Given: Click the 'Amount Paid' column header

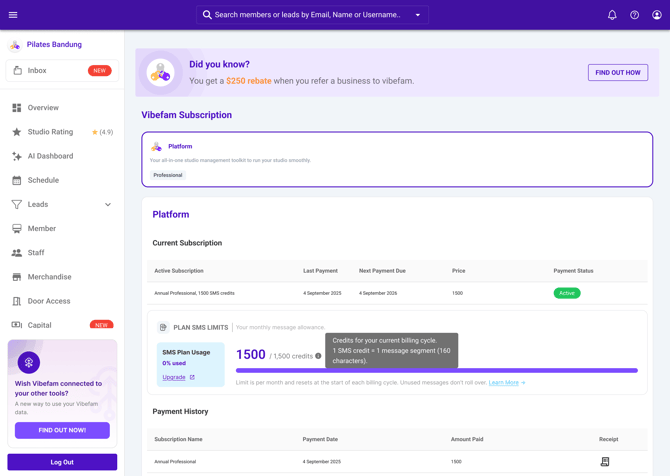Looking at the screenshot, I should tap(467, 439).
